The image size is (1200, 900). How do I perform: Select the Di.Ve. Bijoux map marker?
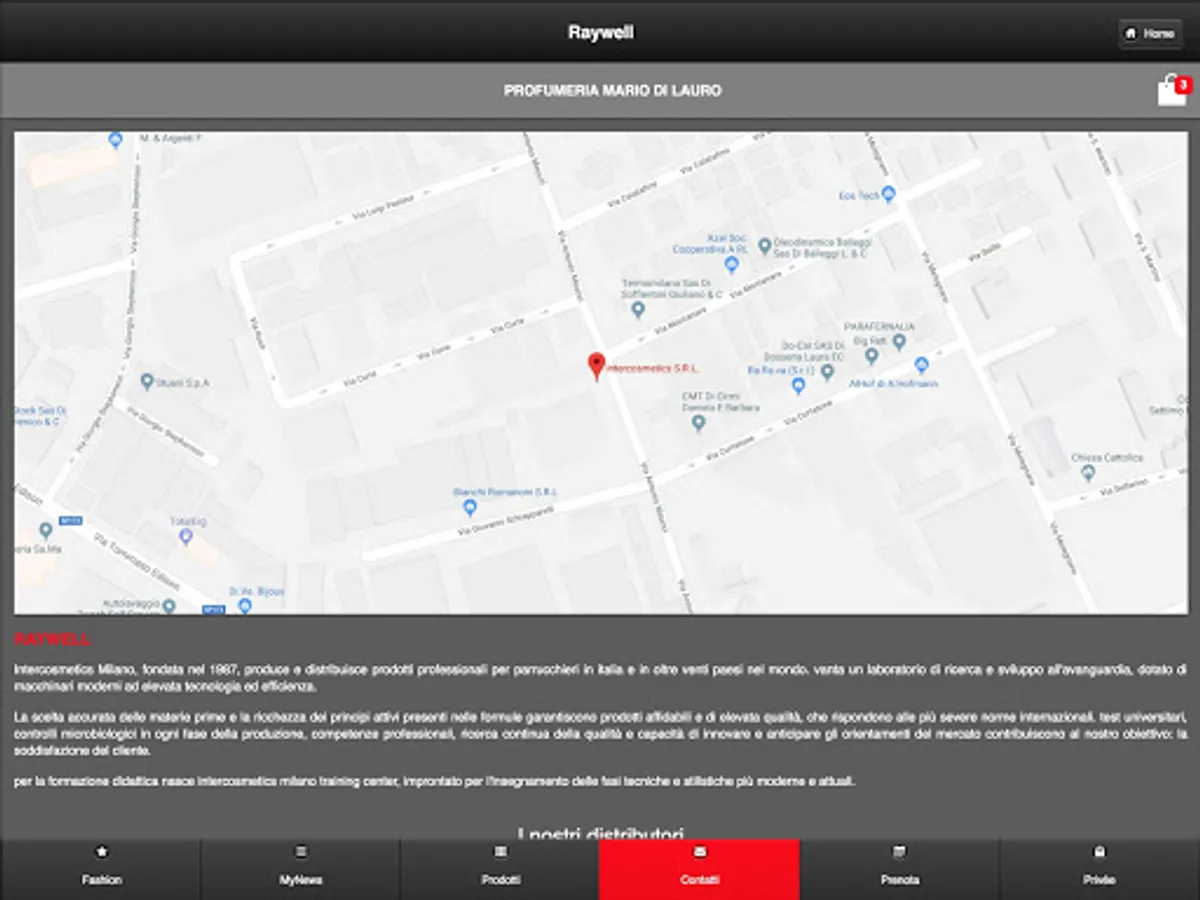245,605
